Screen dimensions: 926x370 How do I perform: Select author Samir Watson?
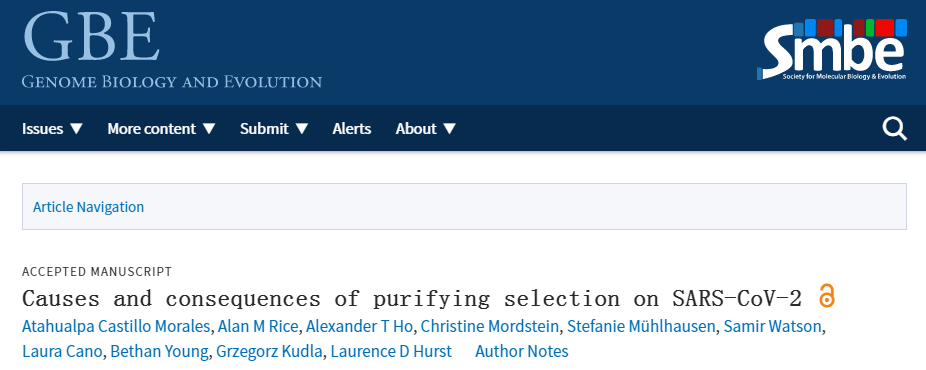[772, 326]
